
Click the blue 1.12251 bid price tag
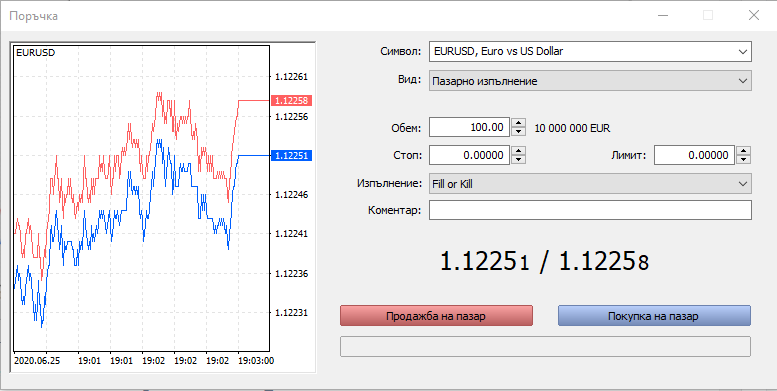(291, 156)
